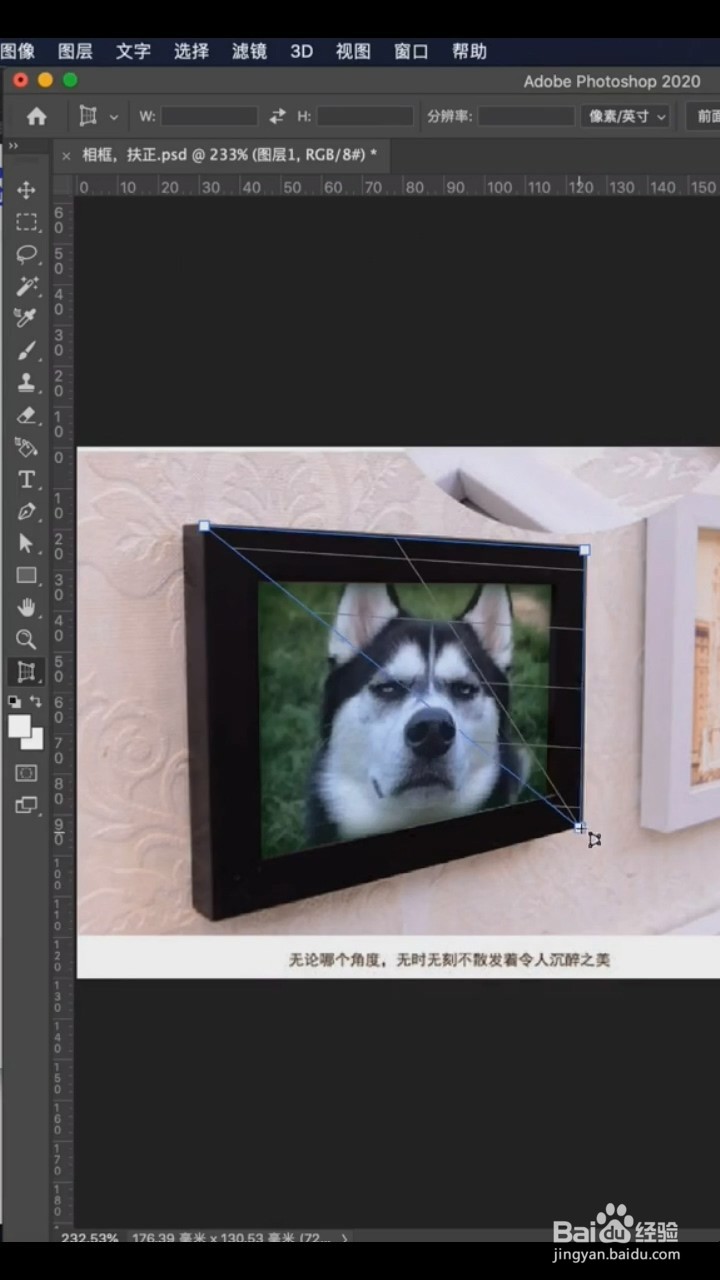Screen dimensions: 720x1280
Task: Maximize the Photoshop window with green button
Action: 70,80
